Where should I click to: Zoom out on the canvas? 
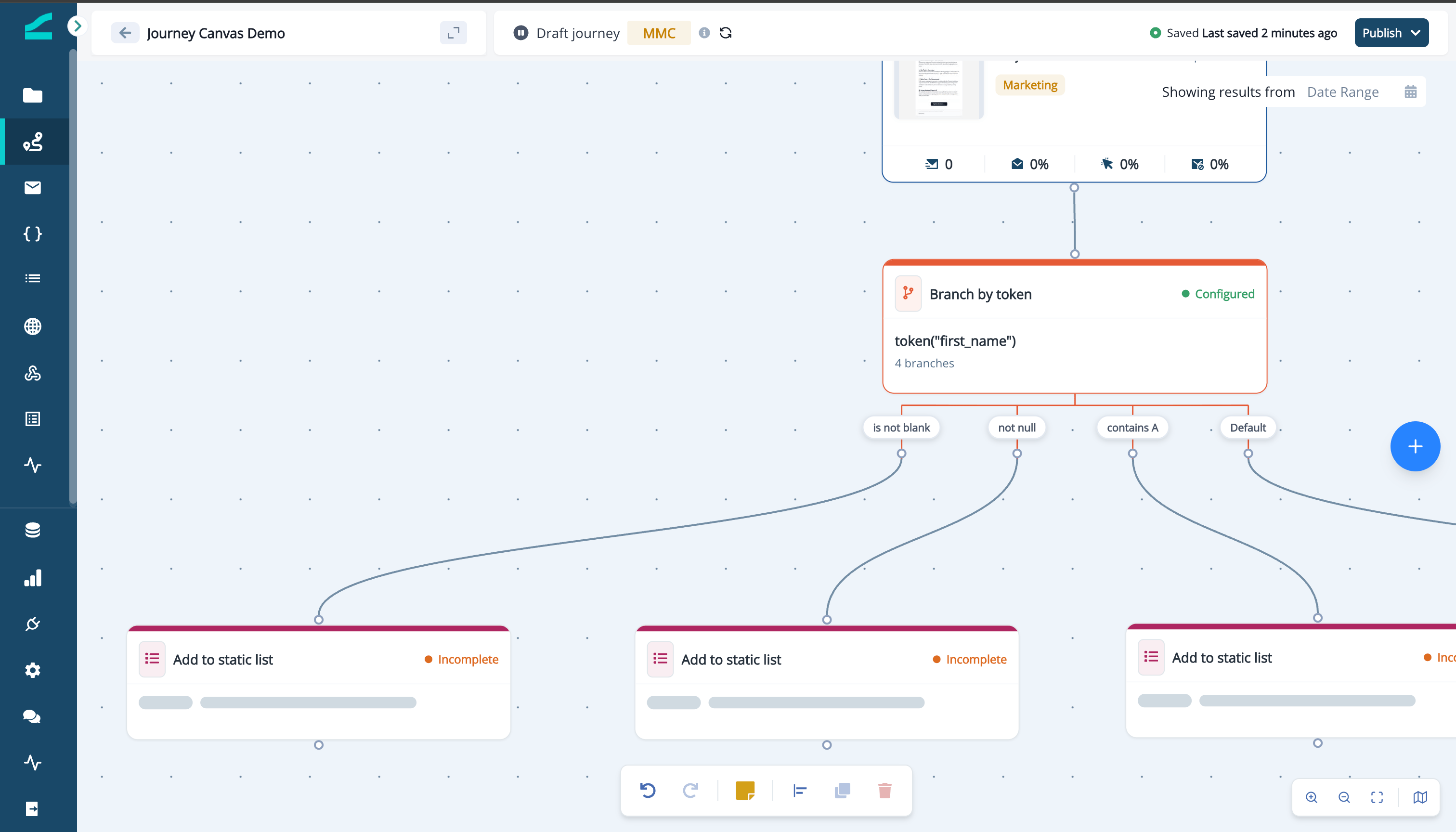click(x=1344, y=797)
